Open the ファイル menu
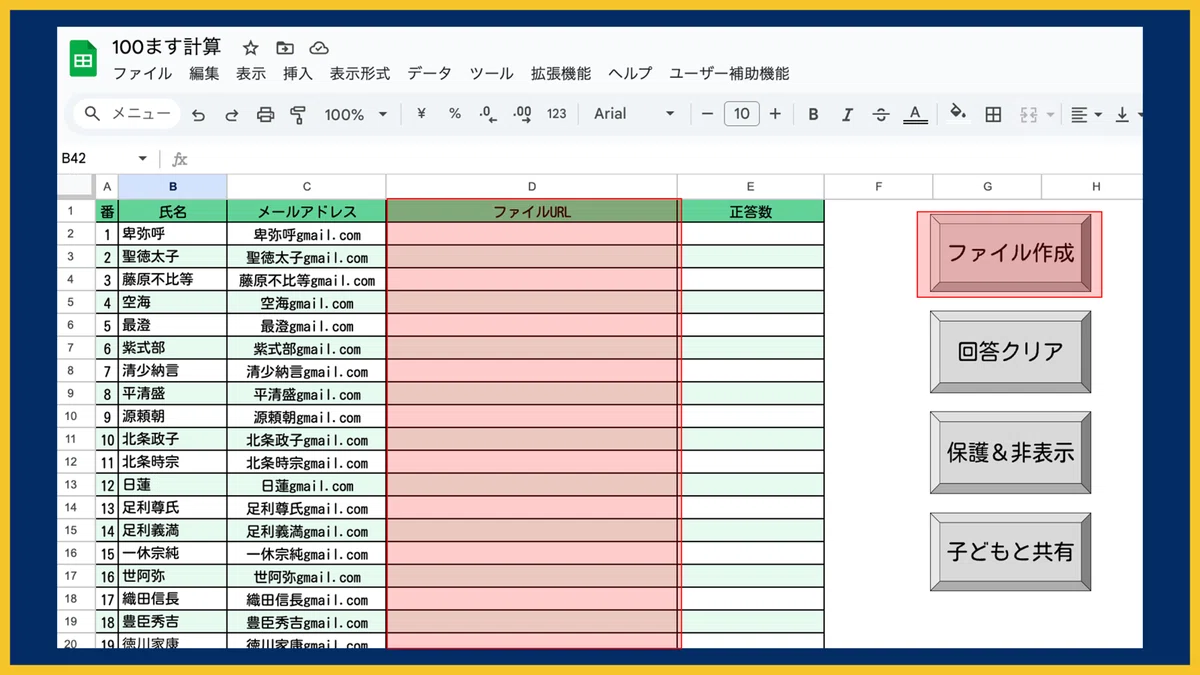The height and width of the screenshot is (675, 1200). pos(142,73)
